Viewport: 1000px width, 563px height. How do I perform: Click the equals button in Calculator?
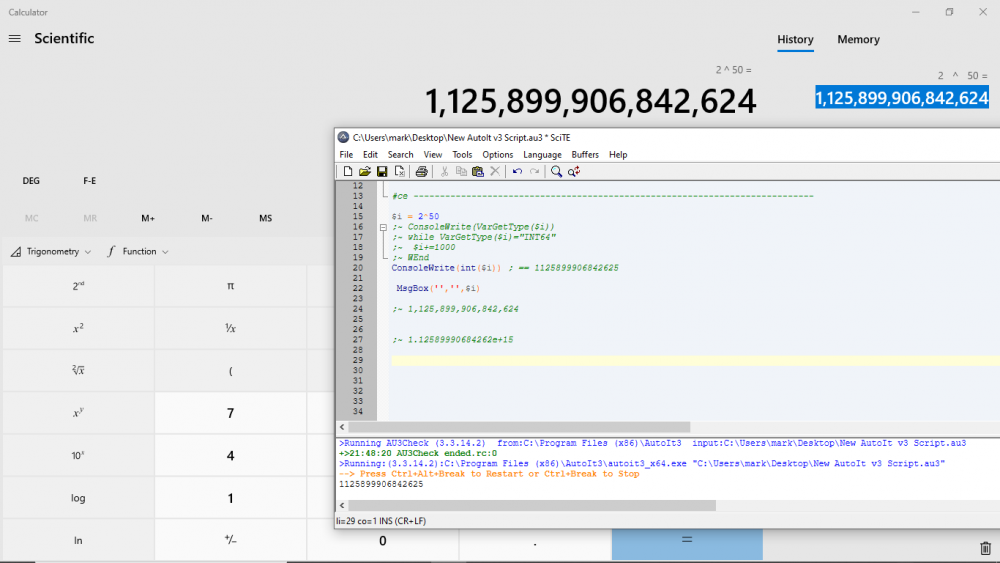(687, 544)
